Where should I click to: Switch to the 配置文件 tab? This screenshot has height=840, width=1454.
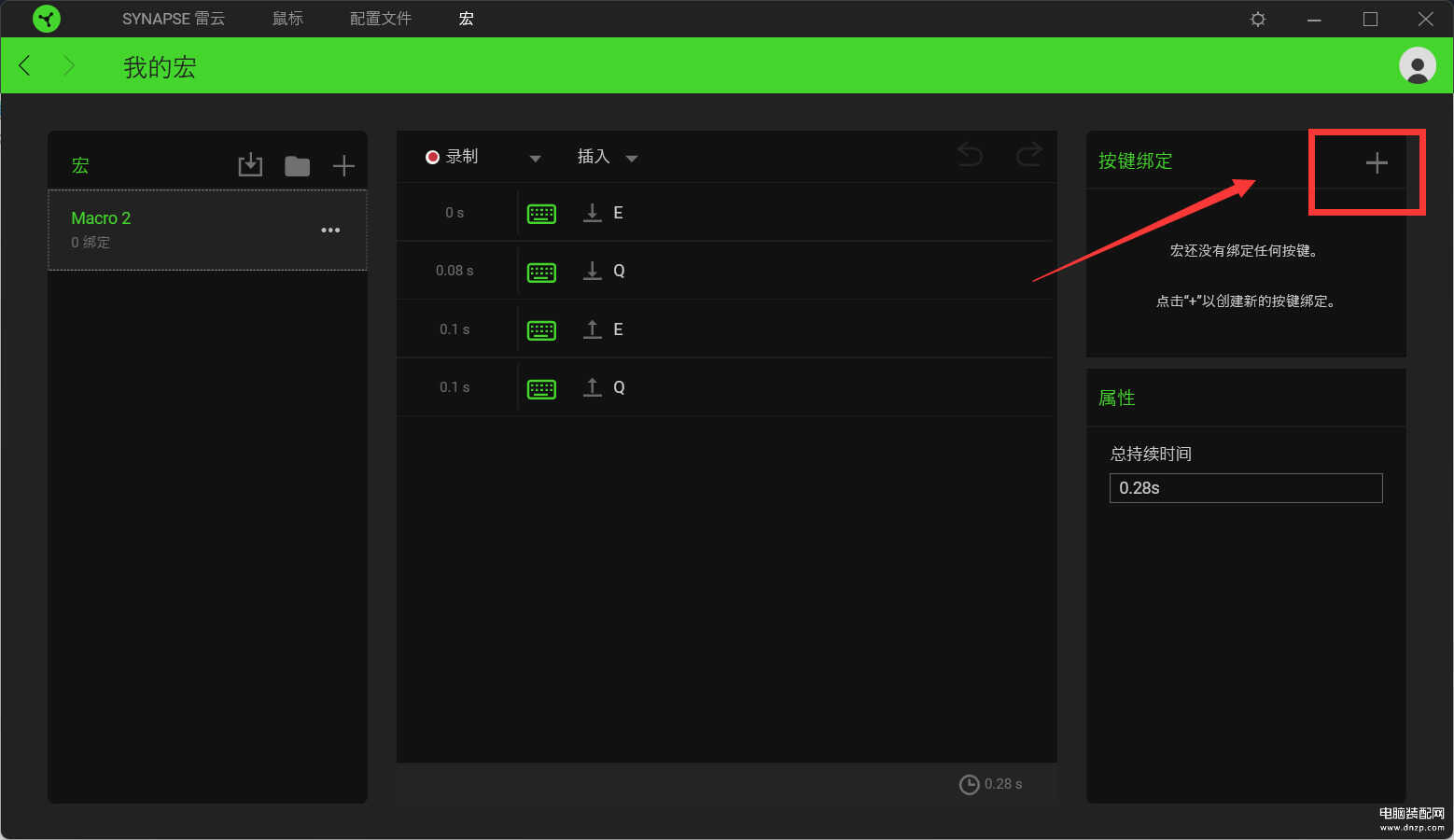coord(380,19)
